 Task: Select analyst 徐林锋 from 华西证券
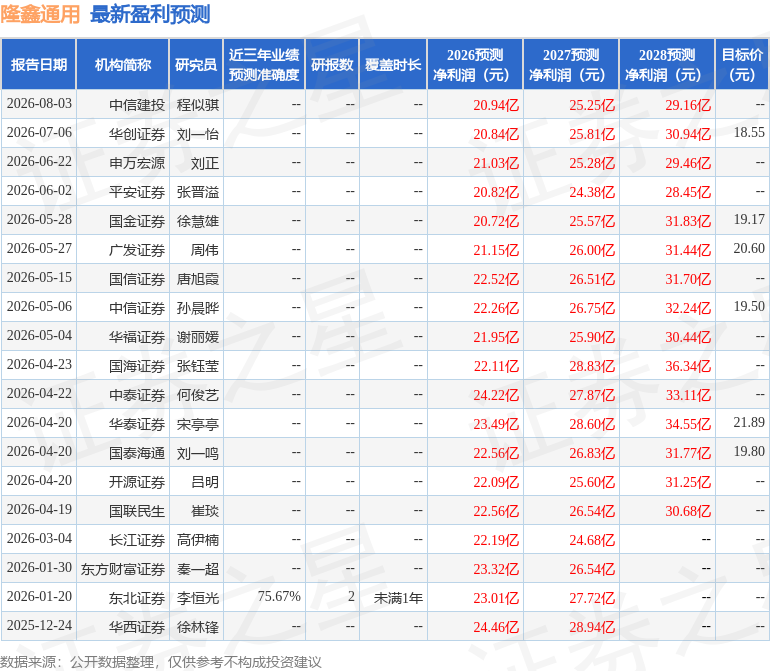(x=197, y=627)
